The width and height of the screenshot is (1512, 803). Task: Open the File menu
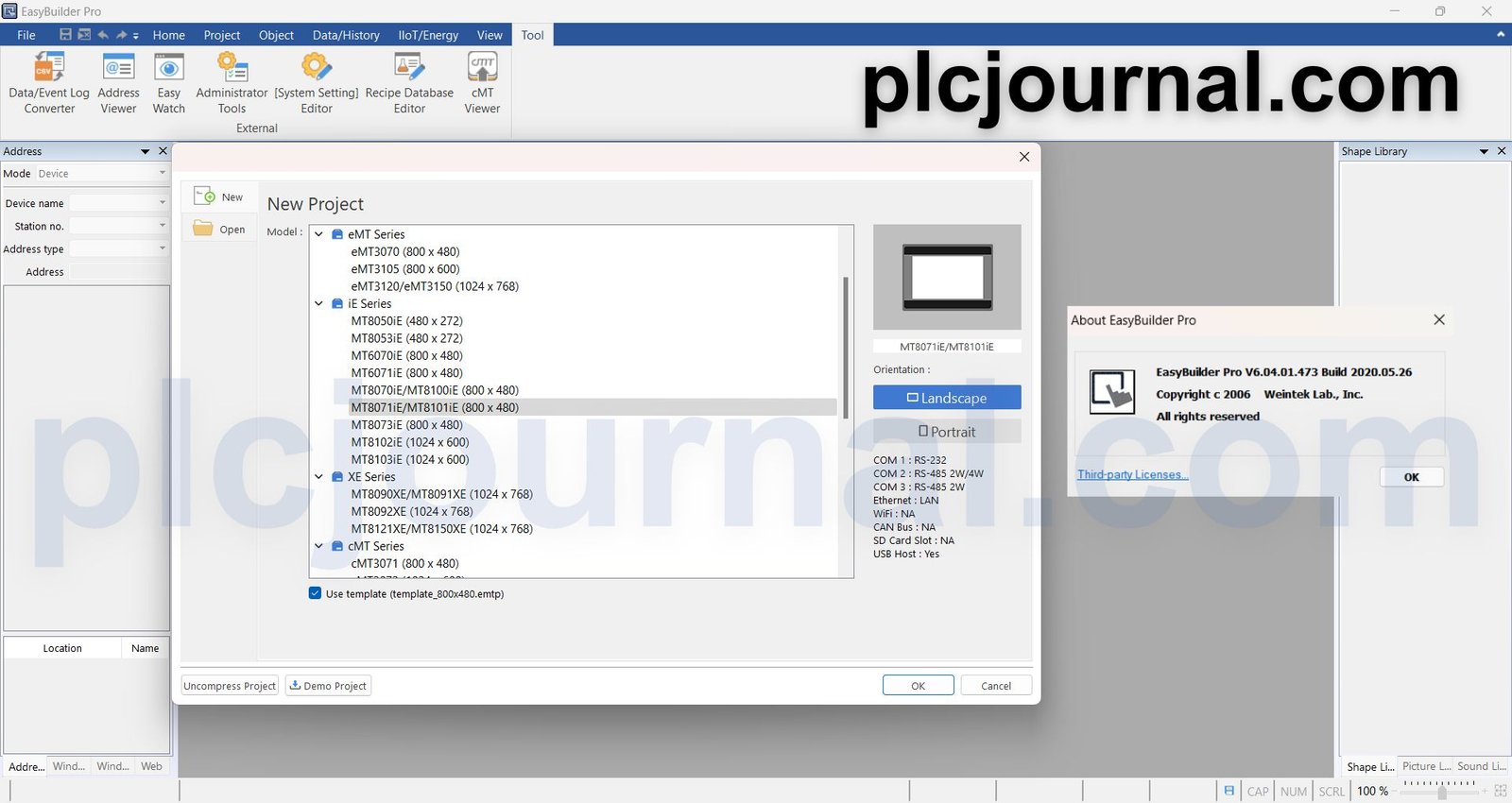[x=26, y=35]
